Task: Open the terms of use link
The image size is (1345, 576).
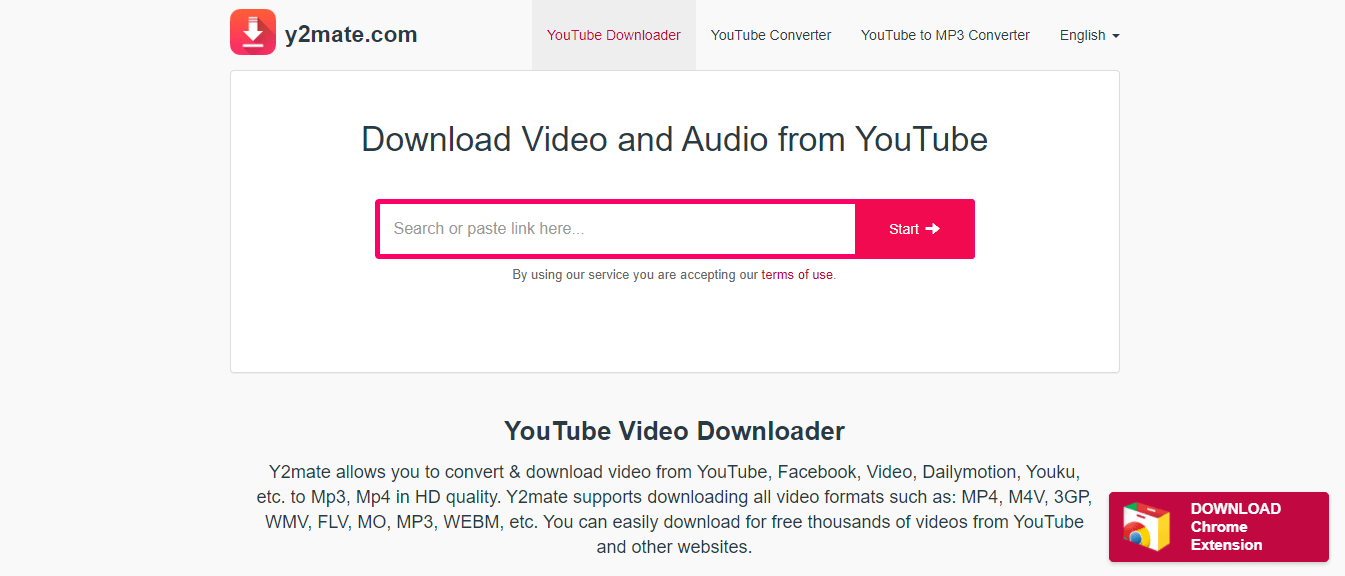Action: pyautogui.click(x=796, y=275)
